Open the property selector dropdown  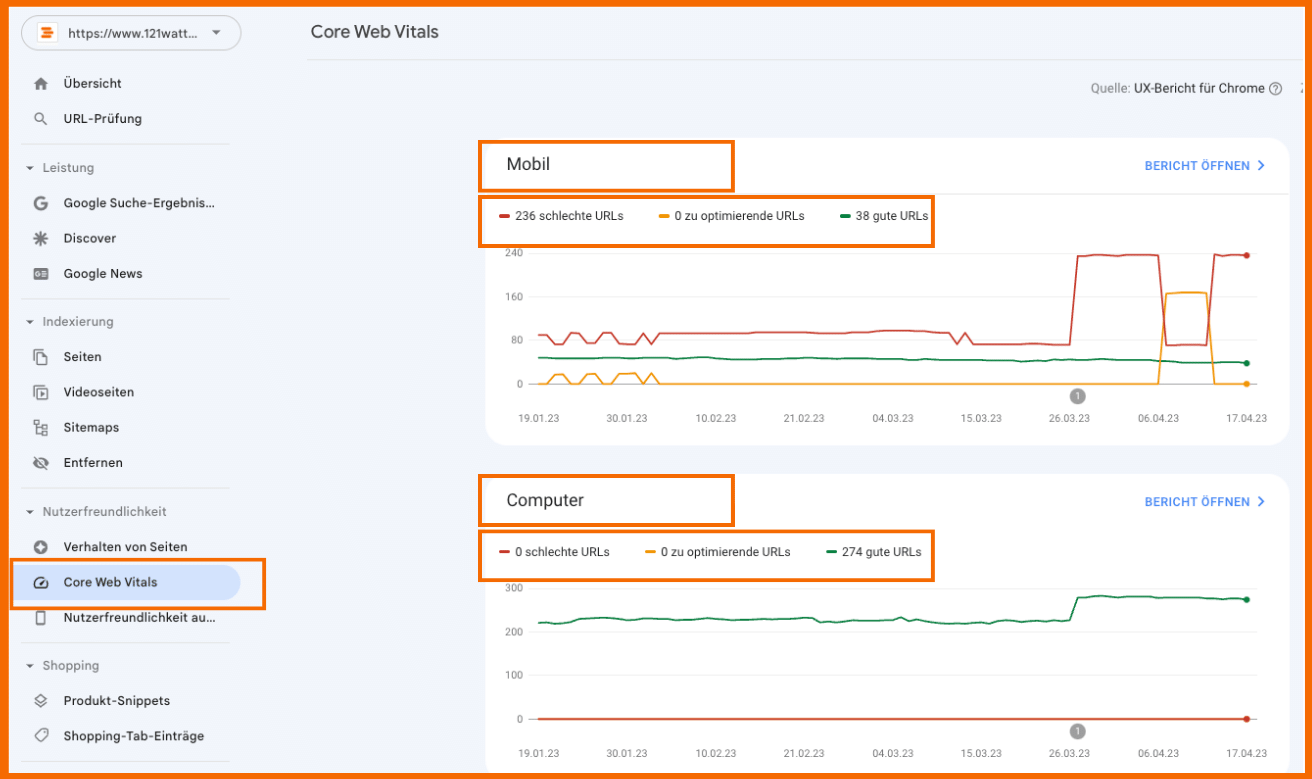pos(131,33)
